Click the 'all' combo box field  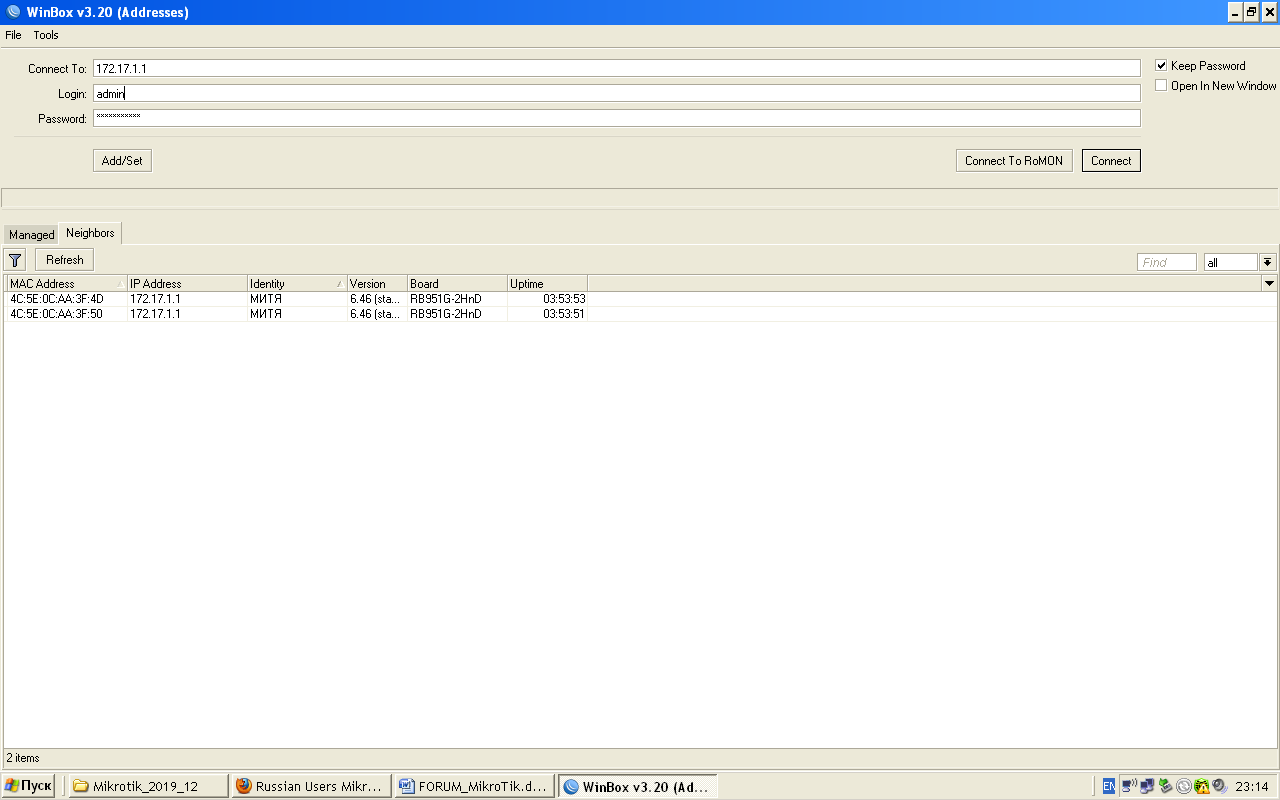point(1230,262)
